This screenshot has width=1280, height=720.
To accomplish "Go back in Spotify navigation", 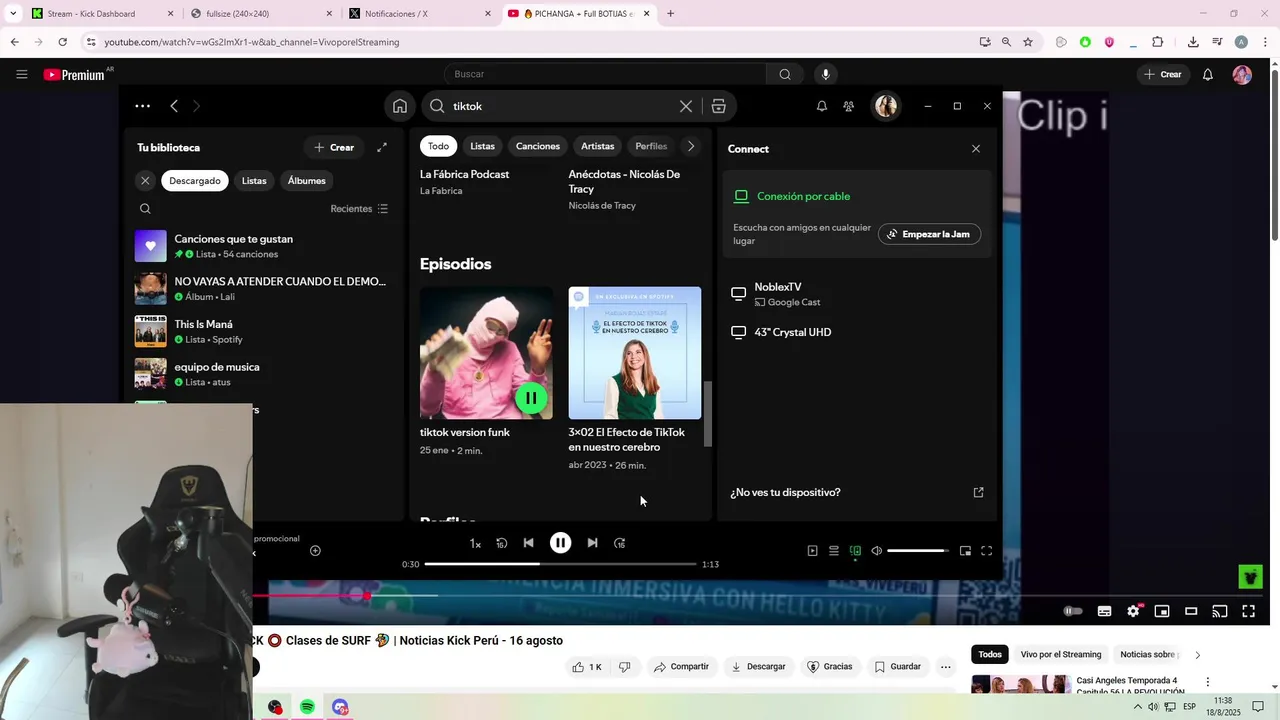I will (x=174, y=106).
